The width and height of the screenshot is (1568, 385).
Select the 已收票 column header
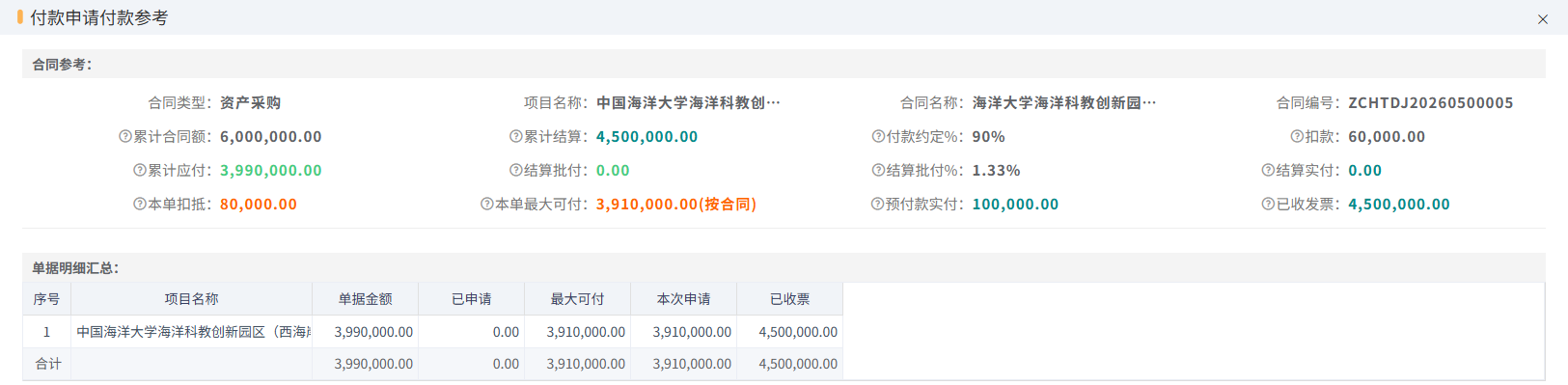coord(789,299)
